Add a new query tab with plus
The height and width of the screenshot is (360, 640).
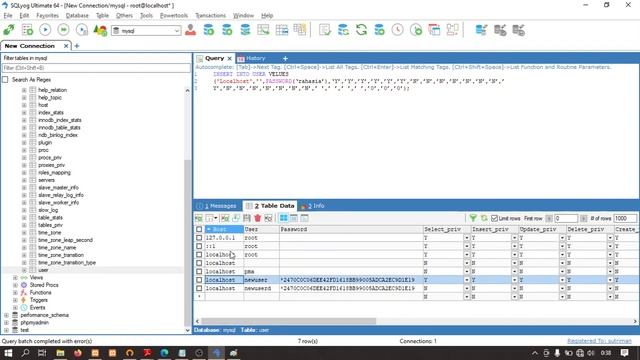(285, 58)
